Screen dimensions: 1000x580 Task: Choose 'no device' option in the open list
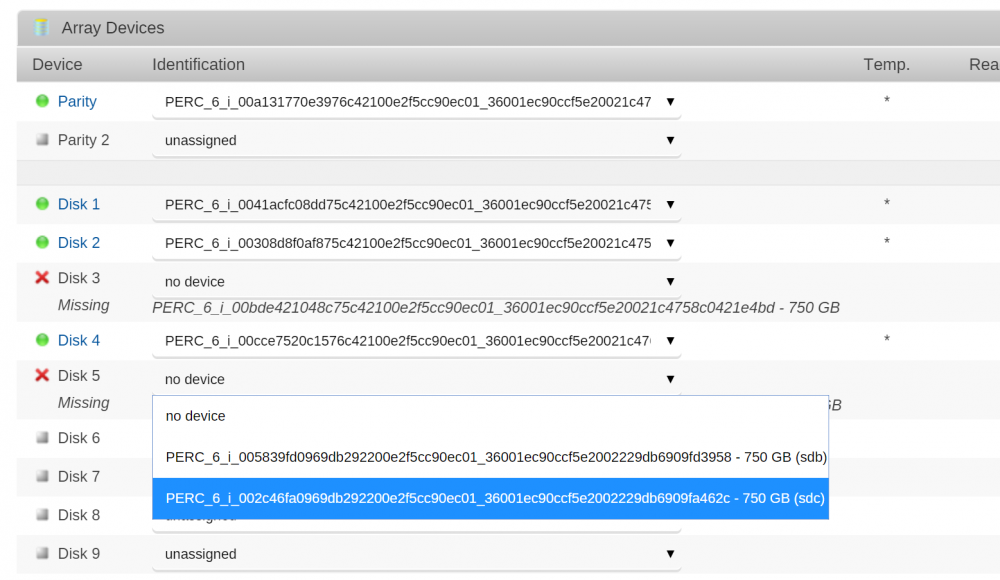pyautogui.click(x=490, y=416)
